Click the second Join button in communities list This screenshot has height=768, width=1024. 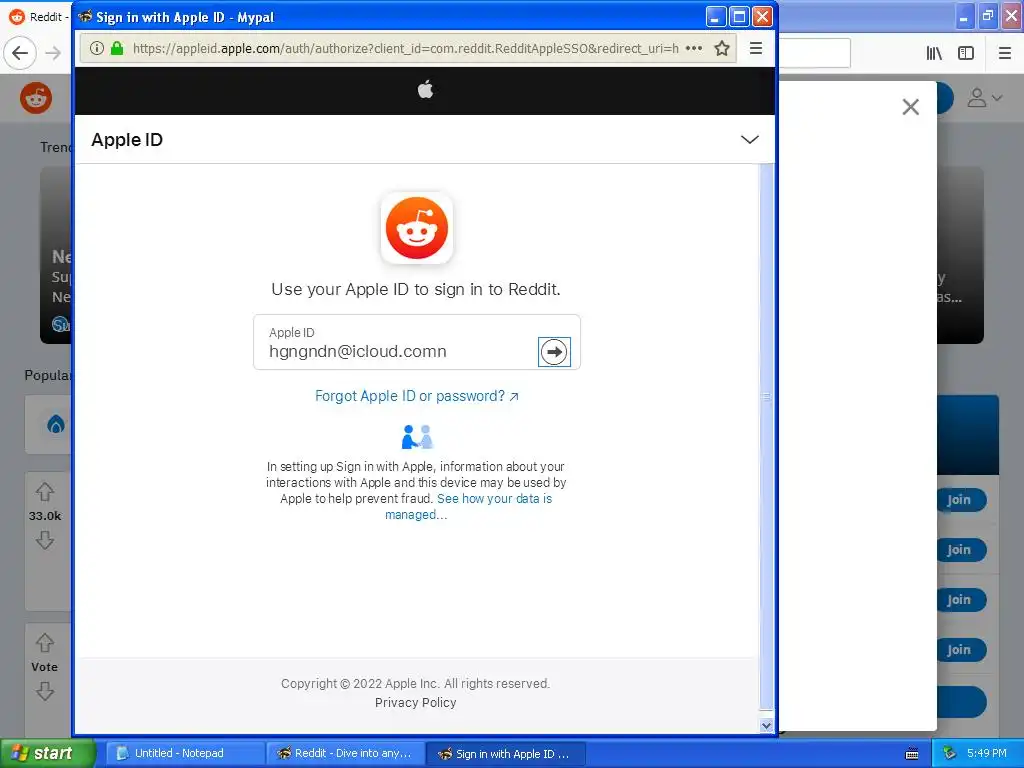[960, 550]
